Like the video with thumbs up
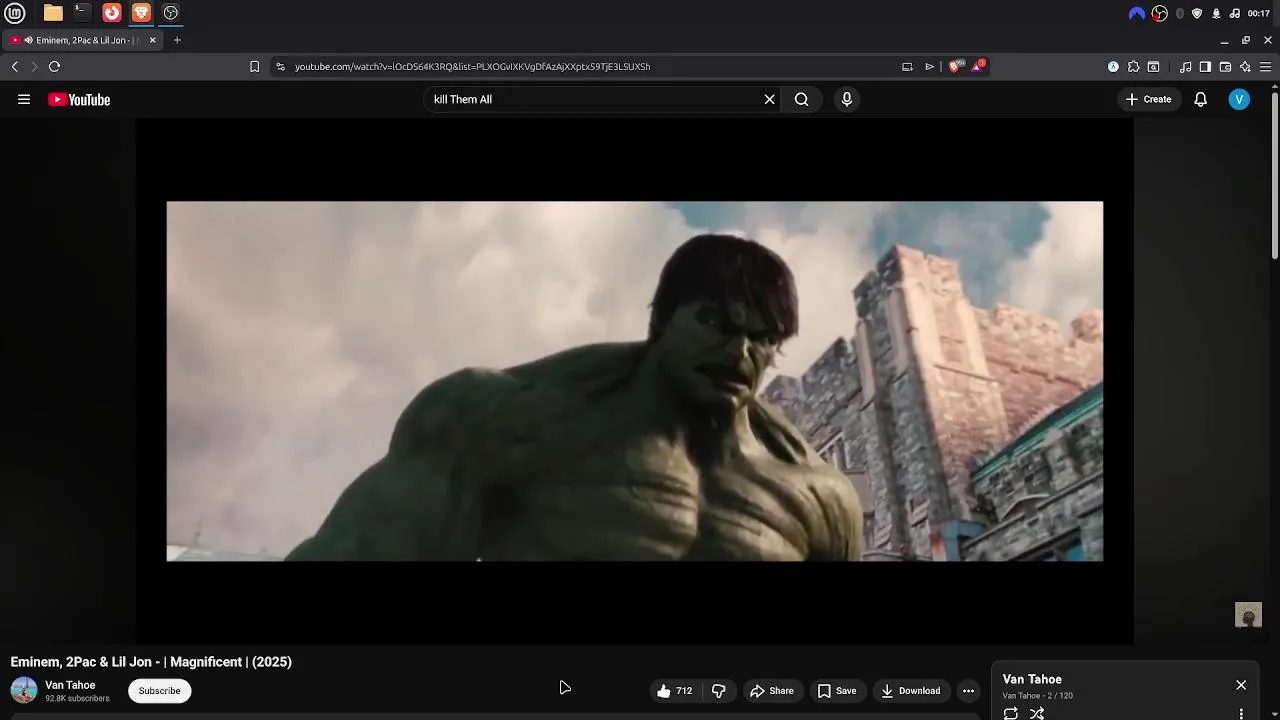Viewport: 1280px width, 720px height. [675, 691]
